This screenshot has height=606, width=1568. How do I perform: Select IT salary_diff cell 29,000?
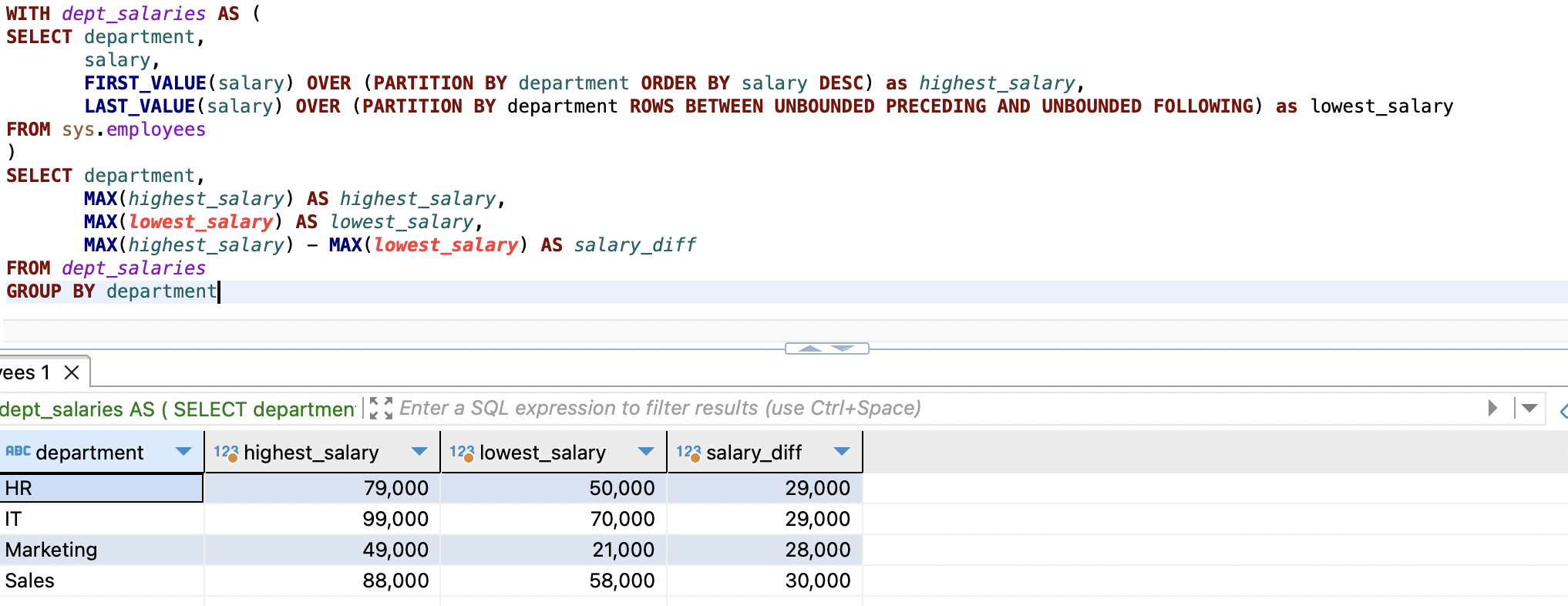765,519
